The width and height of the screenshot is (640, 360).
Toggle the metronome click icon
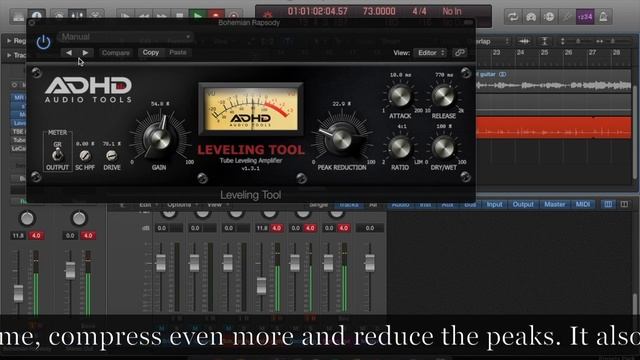603,17
